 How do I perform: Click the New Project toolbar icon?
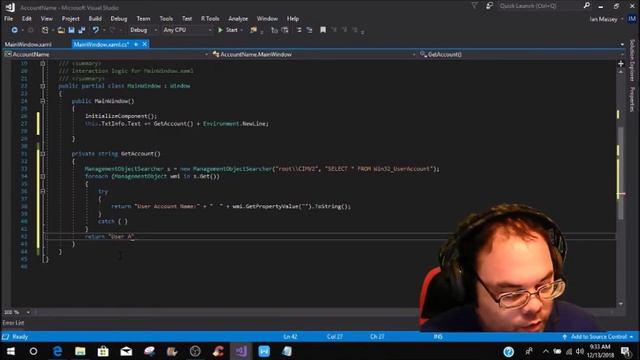45,30
